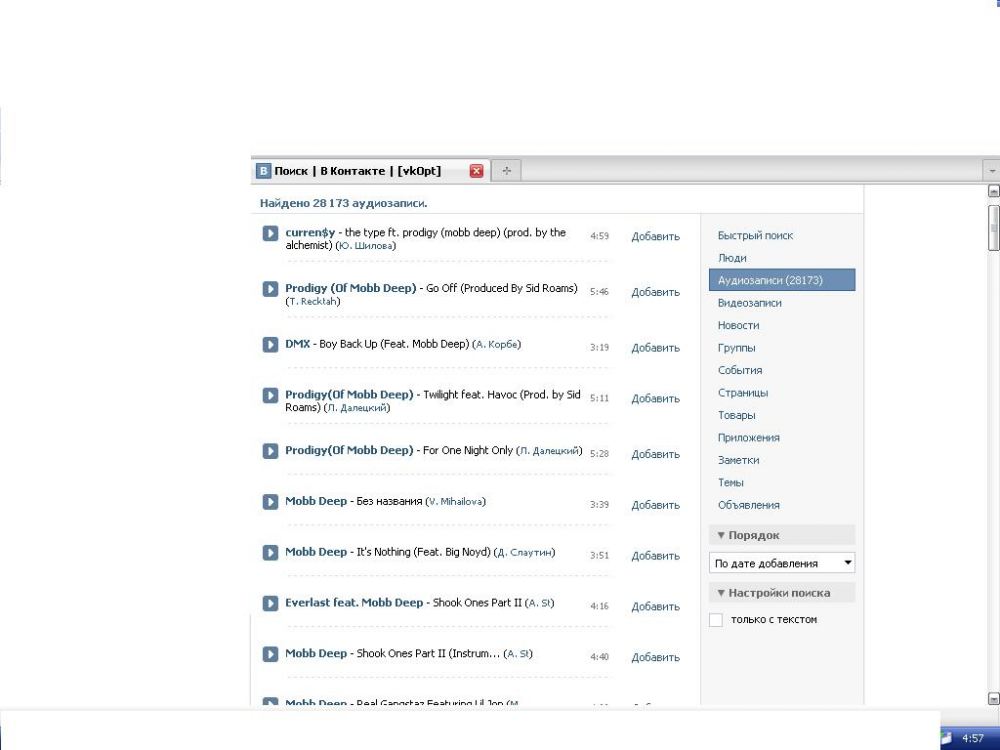The image size is (1000, 750).
Task: Click page scrollbar up arrow
Action: (993, 191)
